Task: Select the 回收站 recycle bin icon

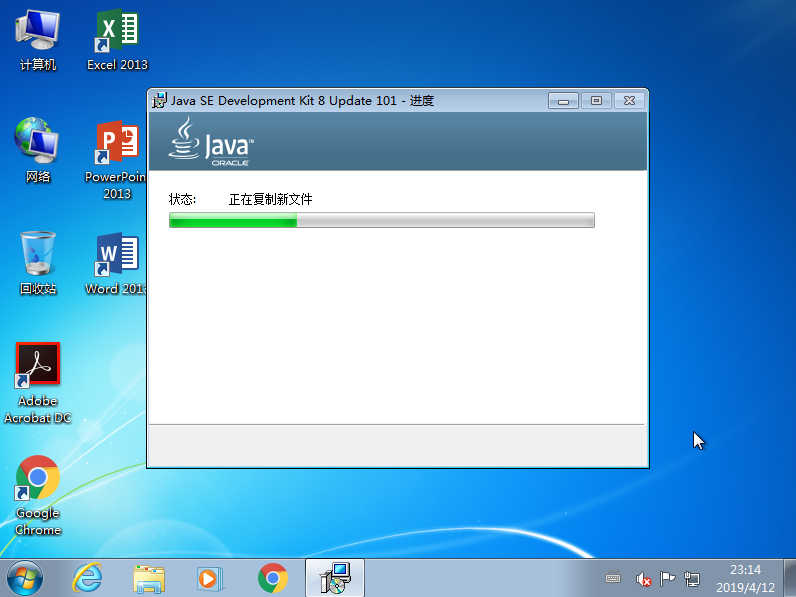Action: (x=38, y=263)
